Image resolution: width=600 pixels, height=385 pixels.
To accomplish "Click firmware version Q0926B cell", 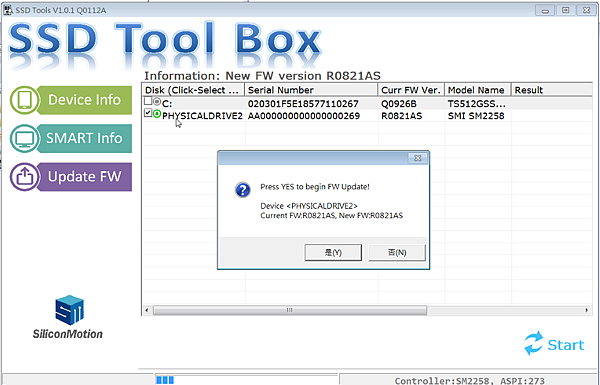I will (x=399, y=104).
